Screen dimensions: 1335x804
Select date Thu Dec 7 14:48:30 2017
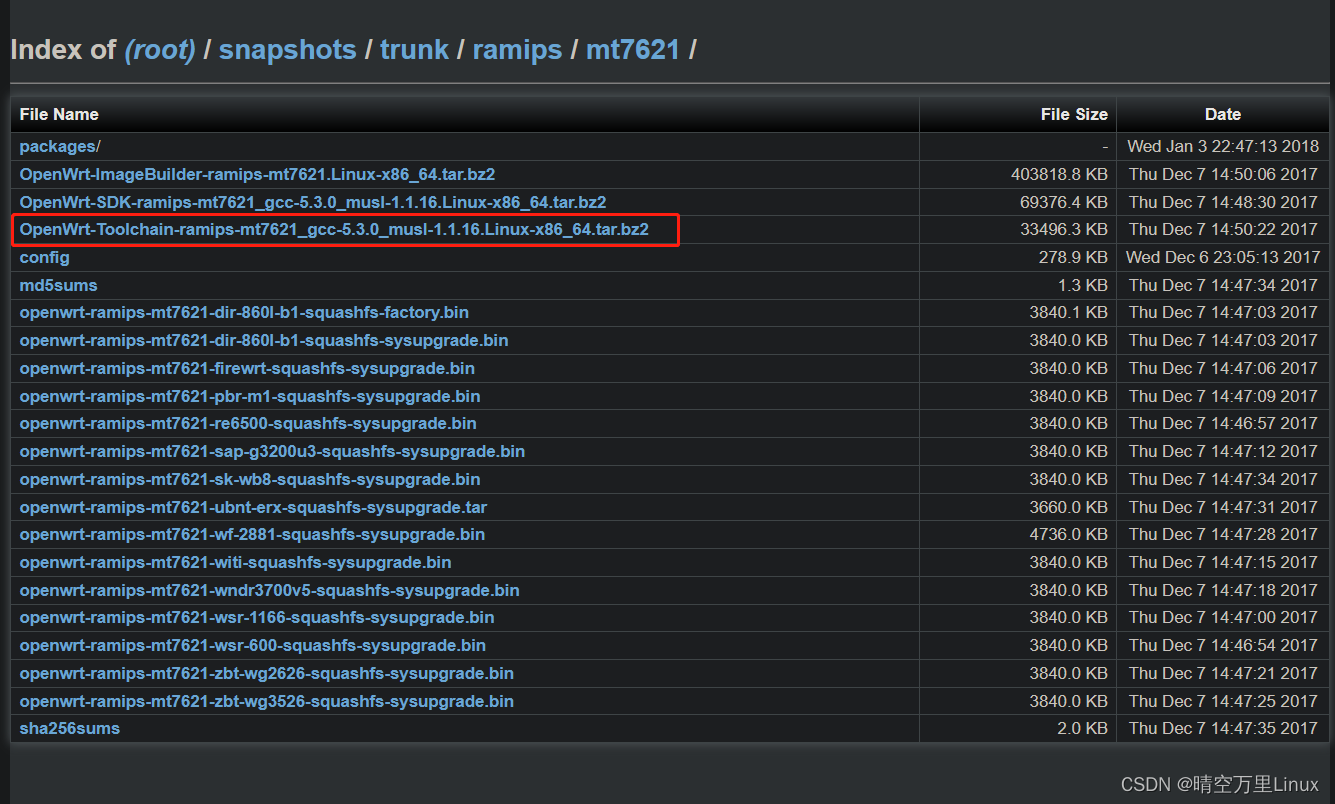point(1223,202)
